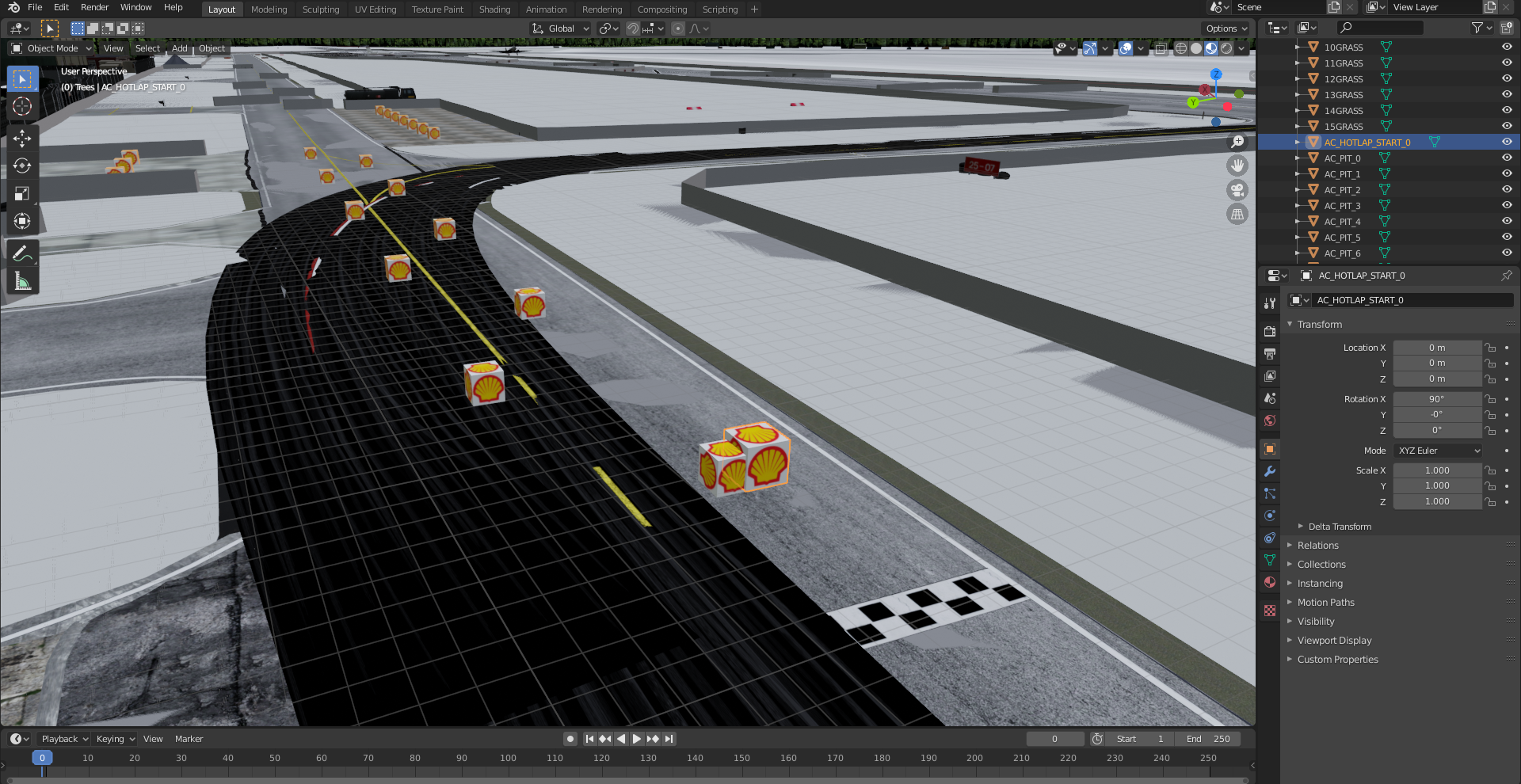Open the Render menu
This screenshot has width=1521, height=784.
tap(94, 7)
